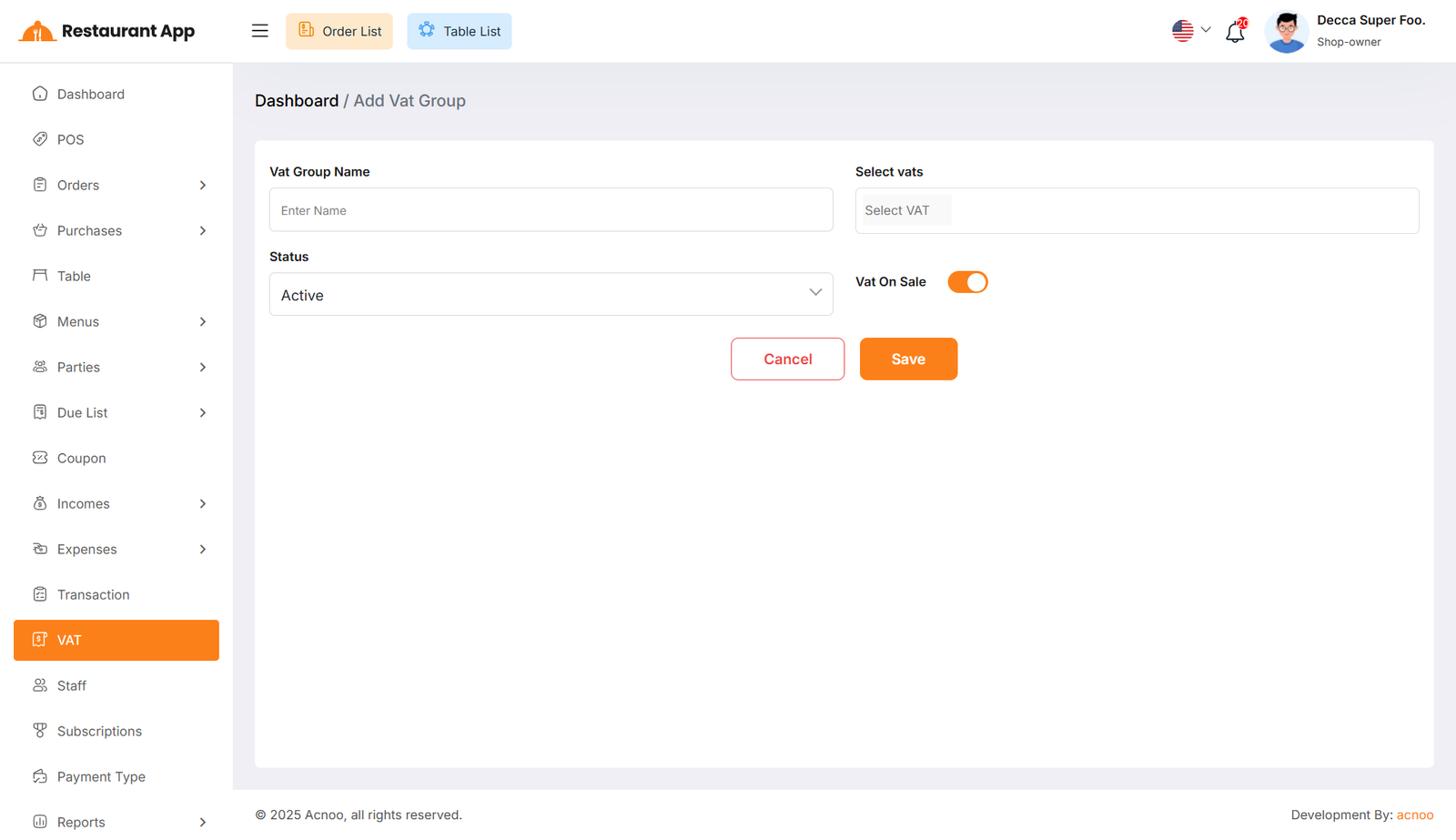Click the Table icon in sidebar

point(40,276)
